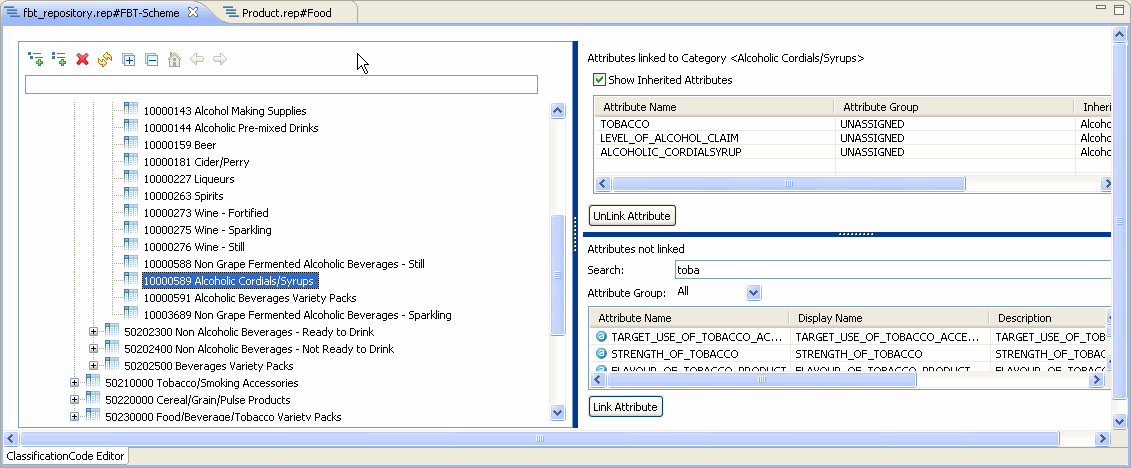Click the attribute icon for STRENGTH_OF_TOBACCO

pos(602,354)
